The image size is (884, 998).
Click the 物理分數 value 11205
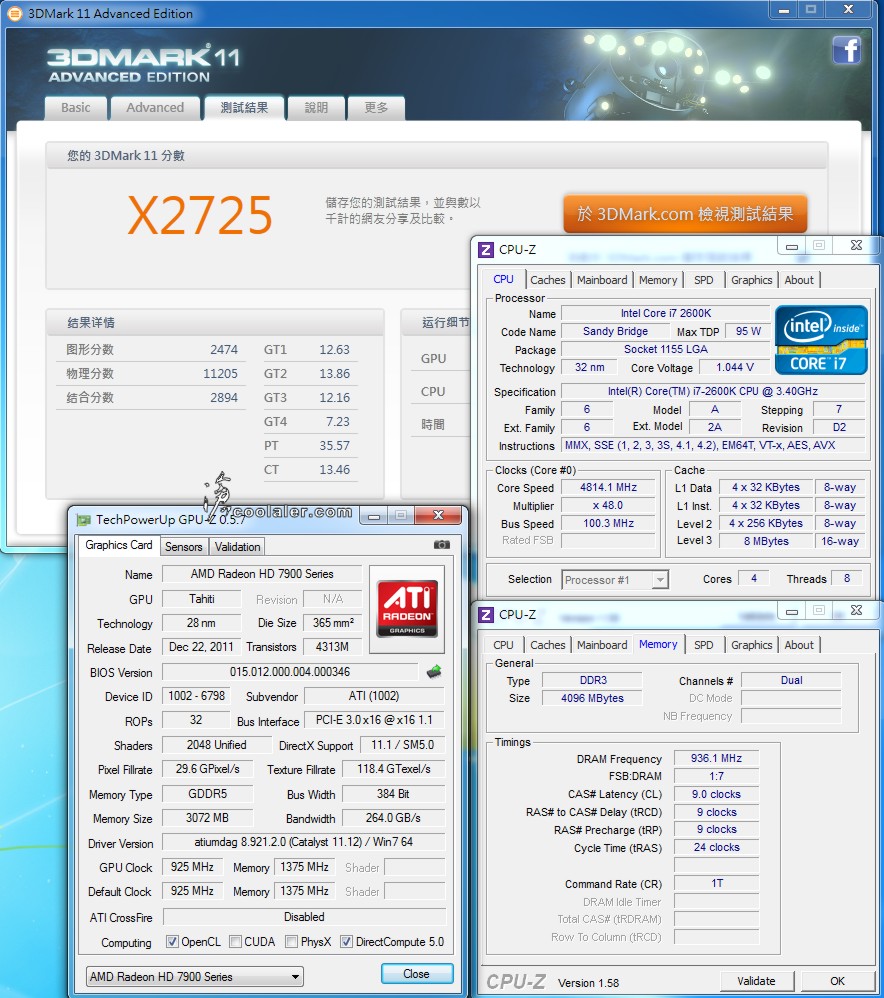pos(220,374)
